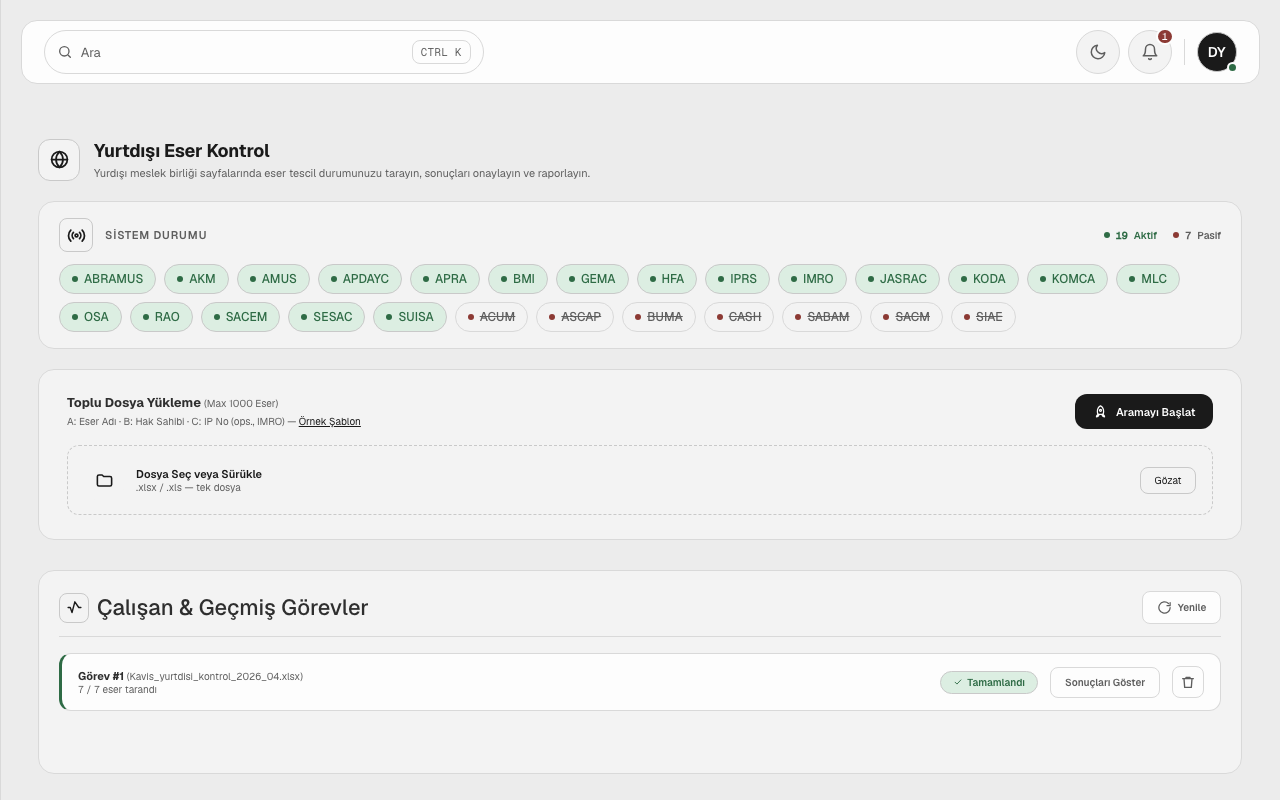1280x800 pixels.
Task: Start the search with Aramayı Başlat
Action: pyautogui.click(x=1144, y=412)
